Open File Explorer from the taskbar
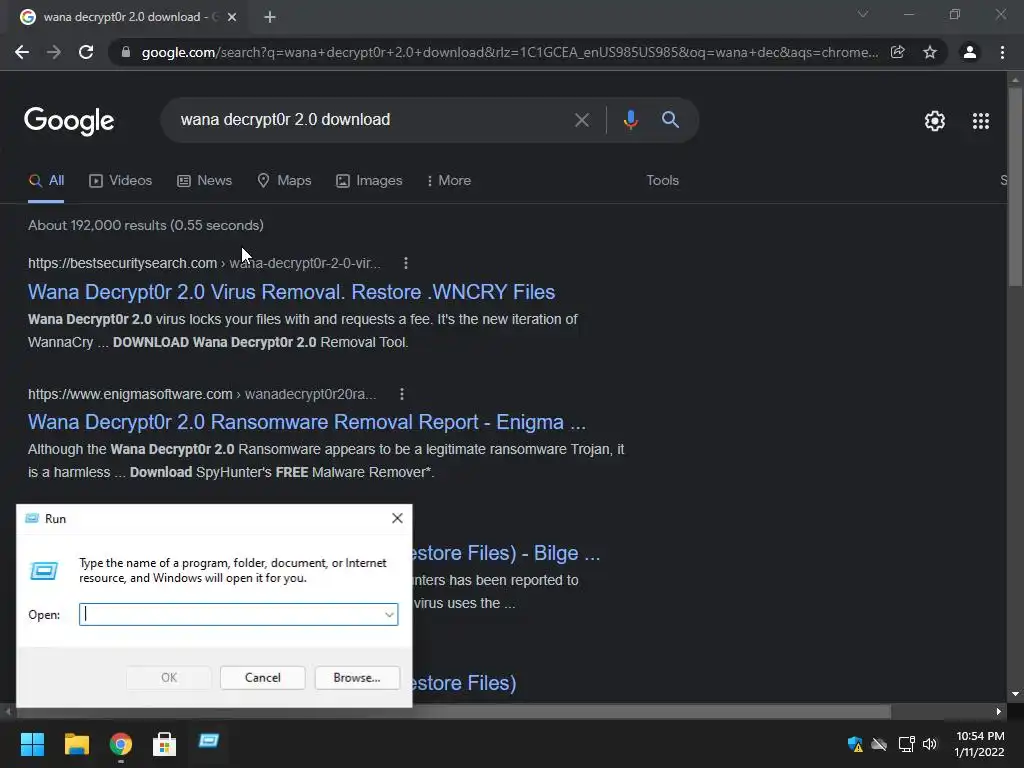1024x768 pixels. click(76, 744)
